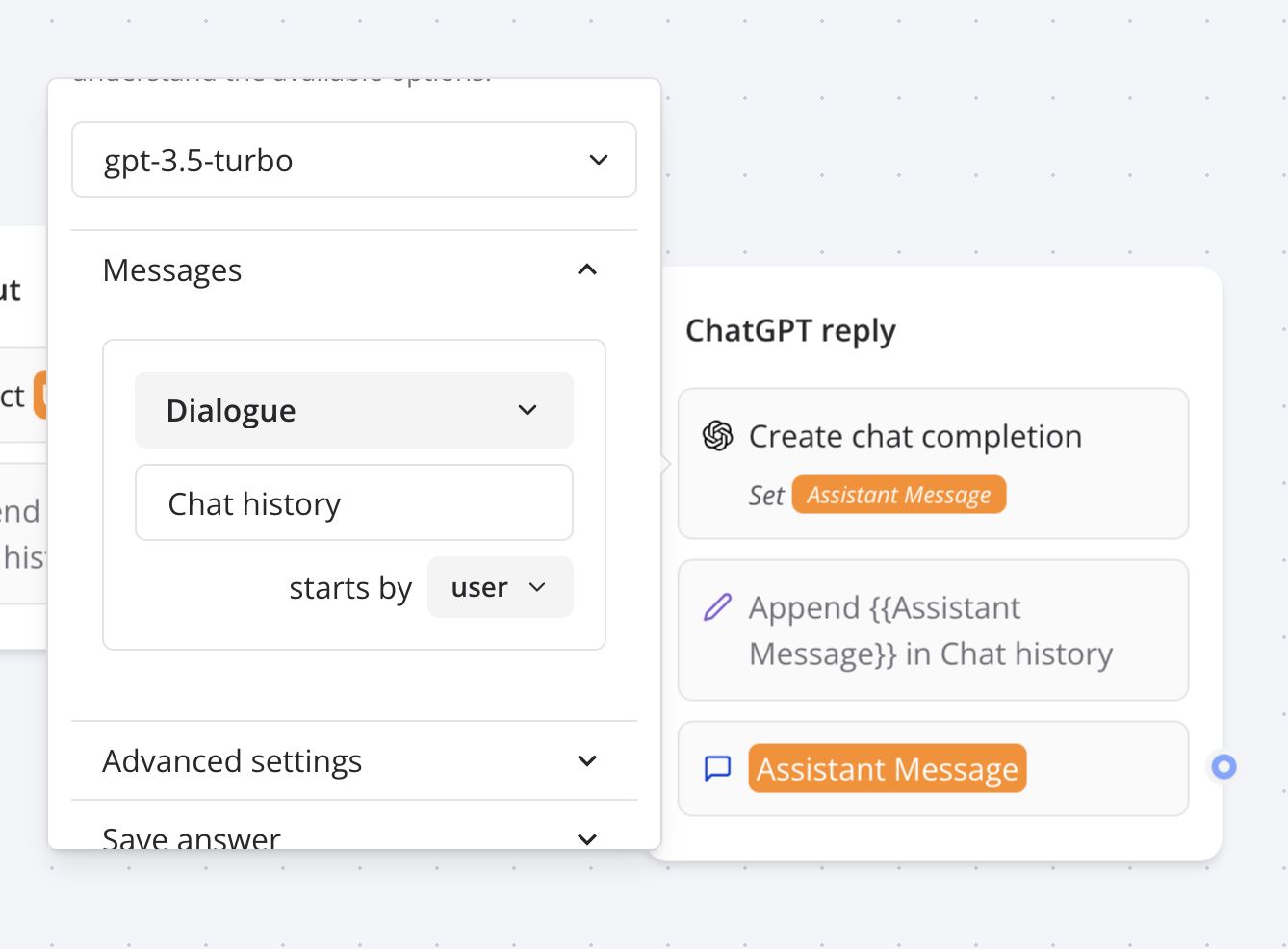This screenshot has width=1288, height=949.
Task: Click the pencil icon in the Append action card
Action: coord(717,607)
